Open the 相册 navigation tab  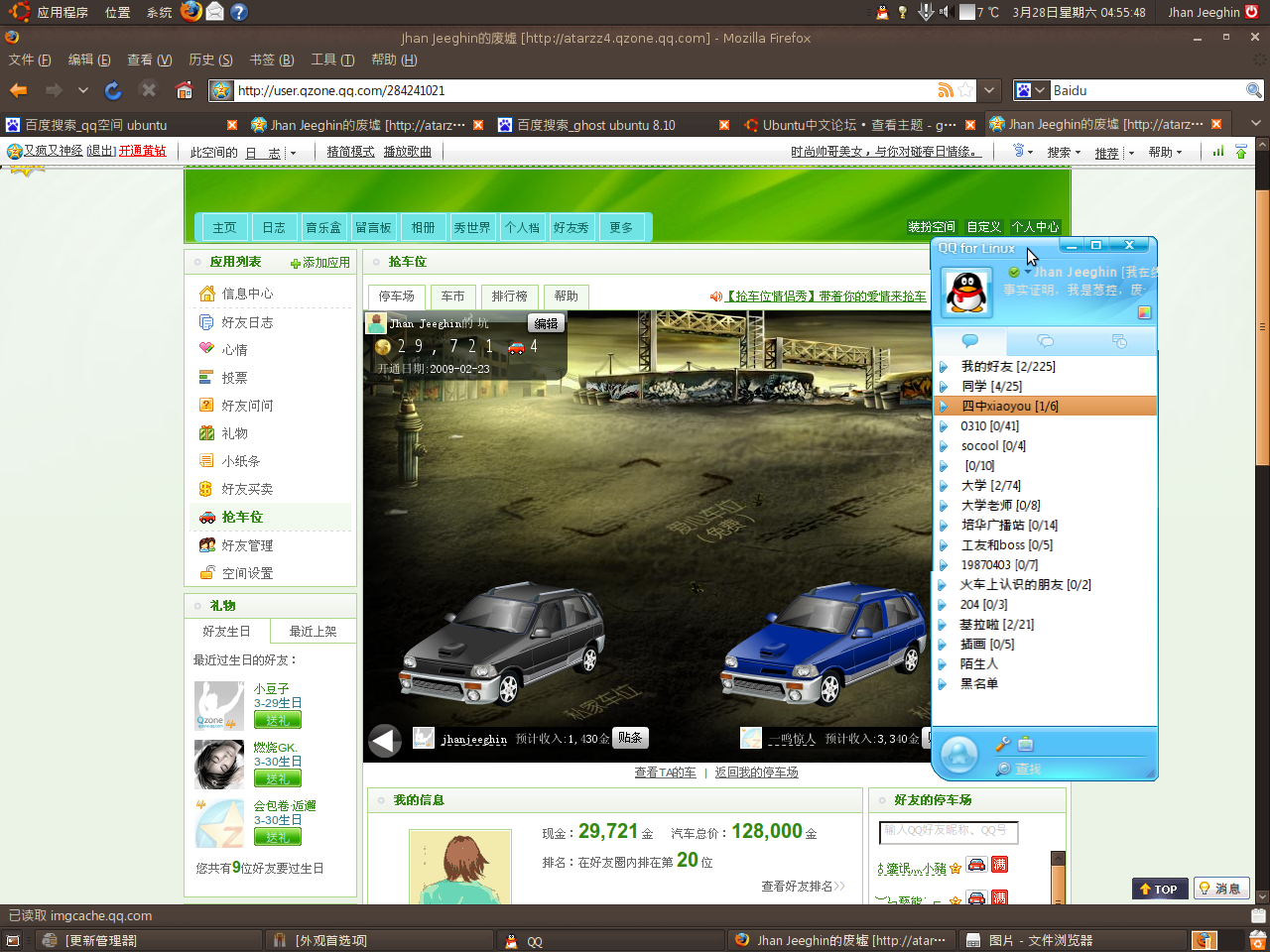pos(423,228)
